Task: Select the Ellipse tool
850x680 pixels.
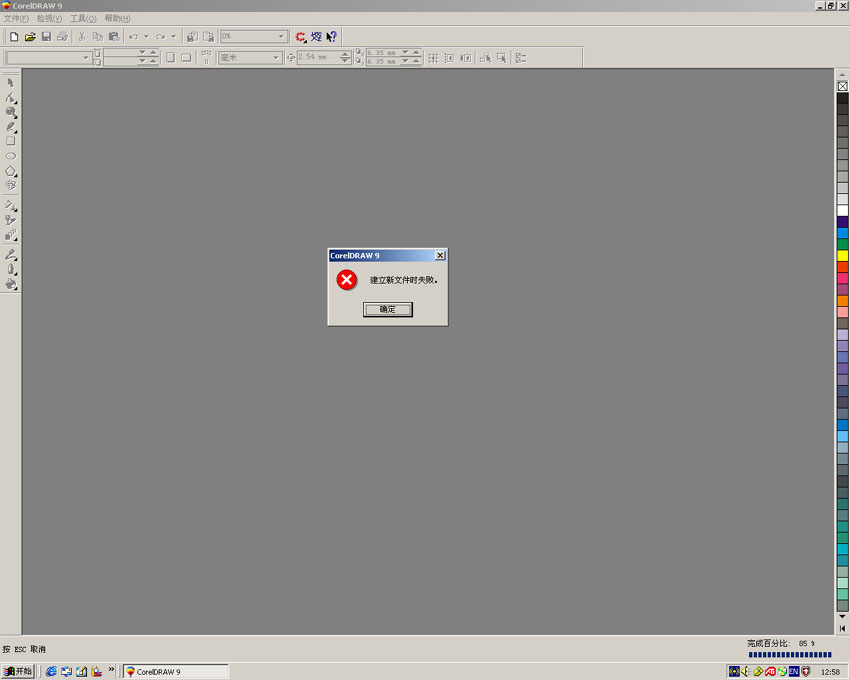Action: pyautogui.click(x=11, y=156)
